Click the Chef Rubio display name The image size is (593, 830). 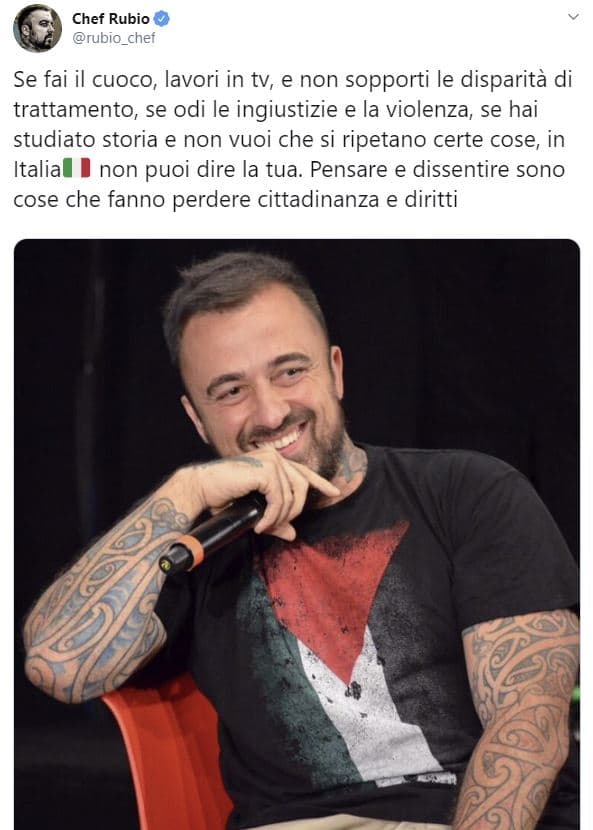[111, 19]
